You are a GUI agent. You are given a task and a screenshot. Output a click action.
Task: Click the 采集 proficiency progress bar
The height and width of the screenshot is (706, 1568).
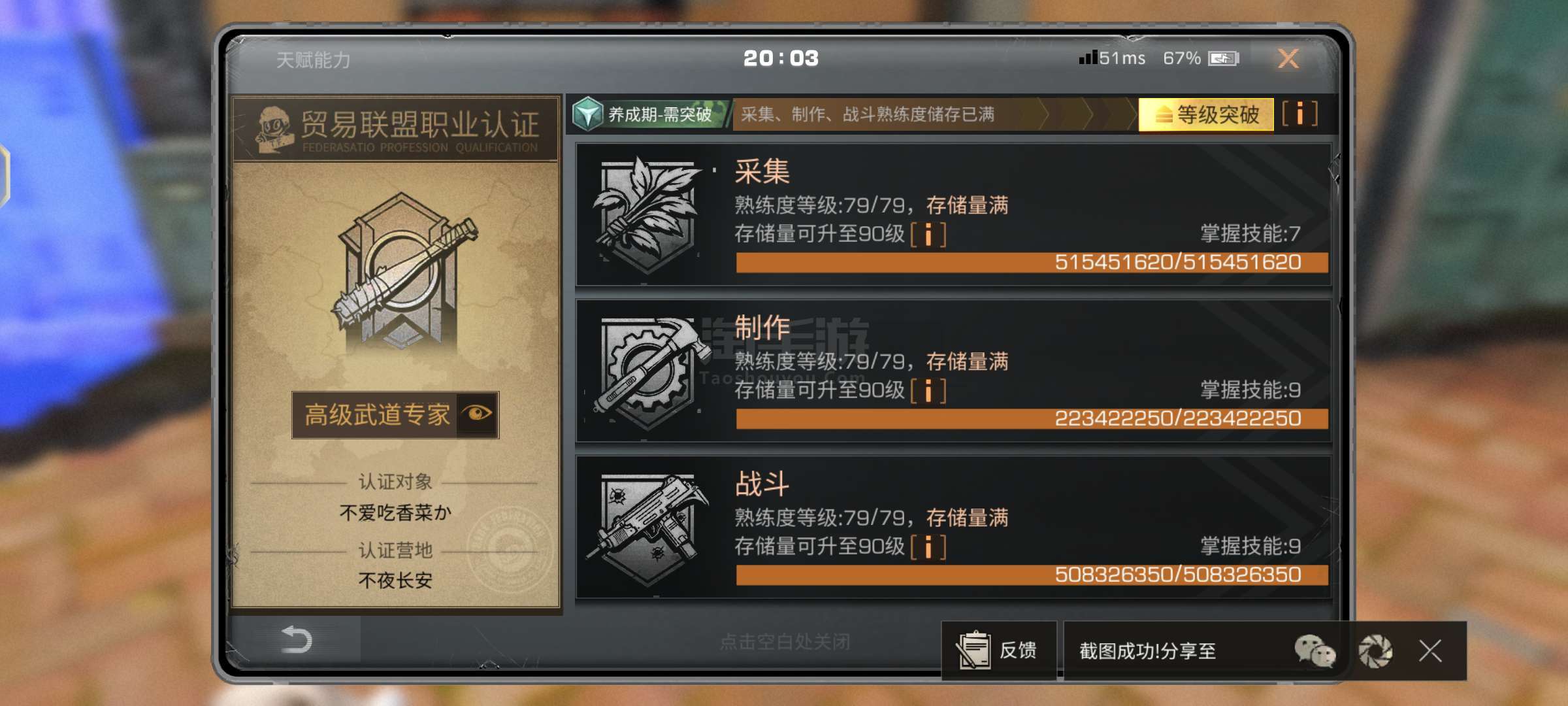click(1032, 263)
